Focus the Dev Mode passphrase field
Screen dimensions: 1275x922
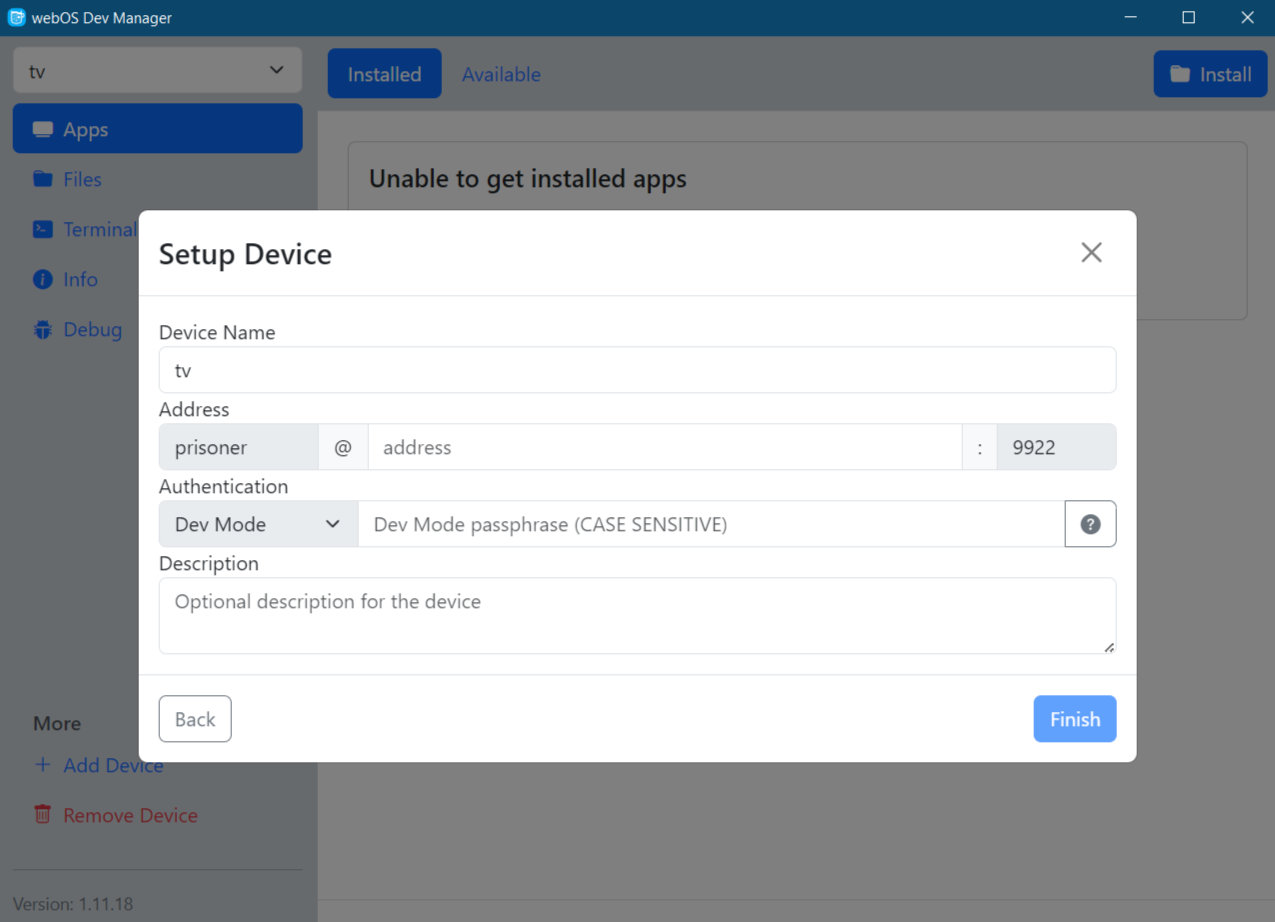pyautogui.click(x=710, y=524)
